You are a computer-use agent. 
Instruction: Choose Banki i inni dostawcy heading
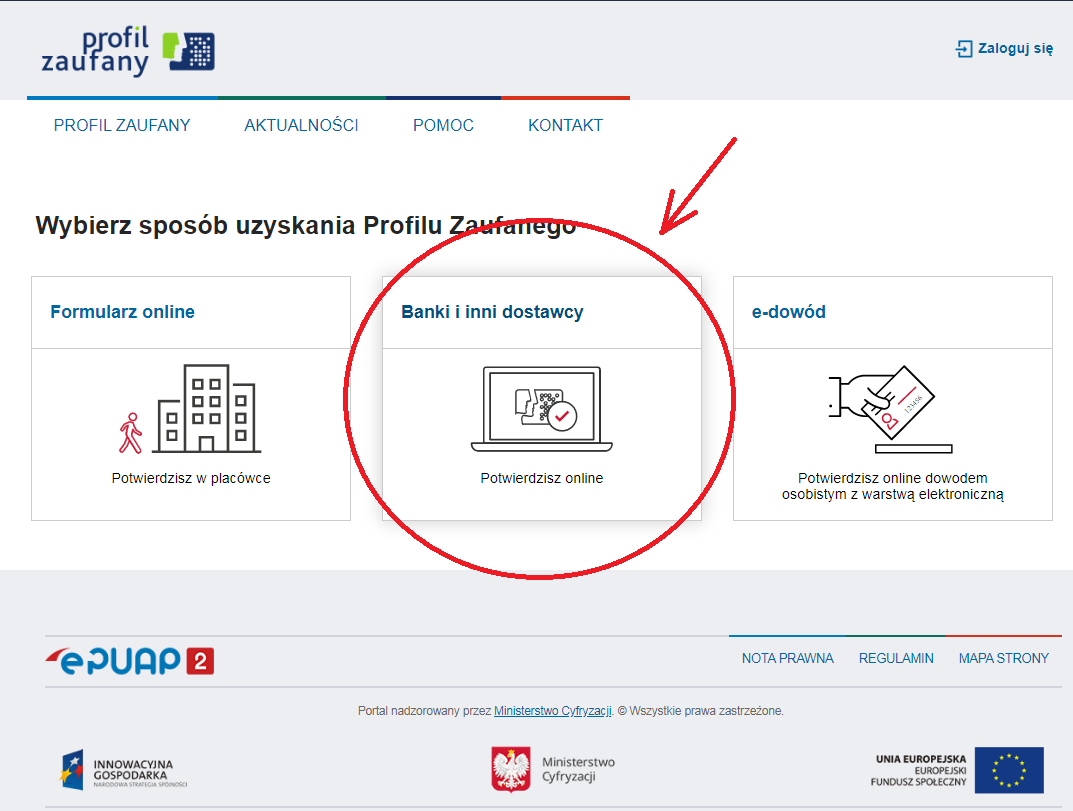pos(492,312)
